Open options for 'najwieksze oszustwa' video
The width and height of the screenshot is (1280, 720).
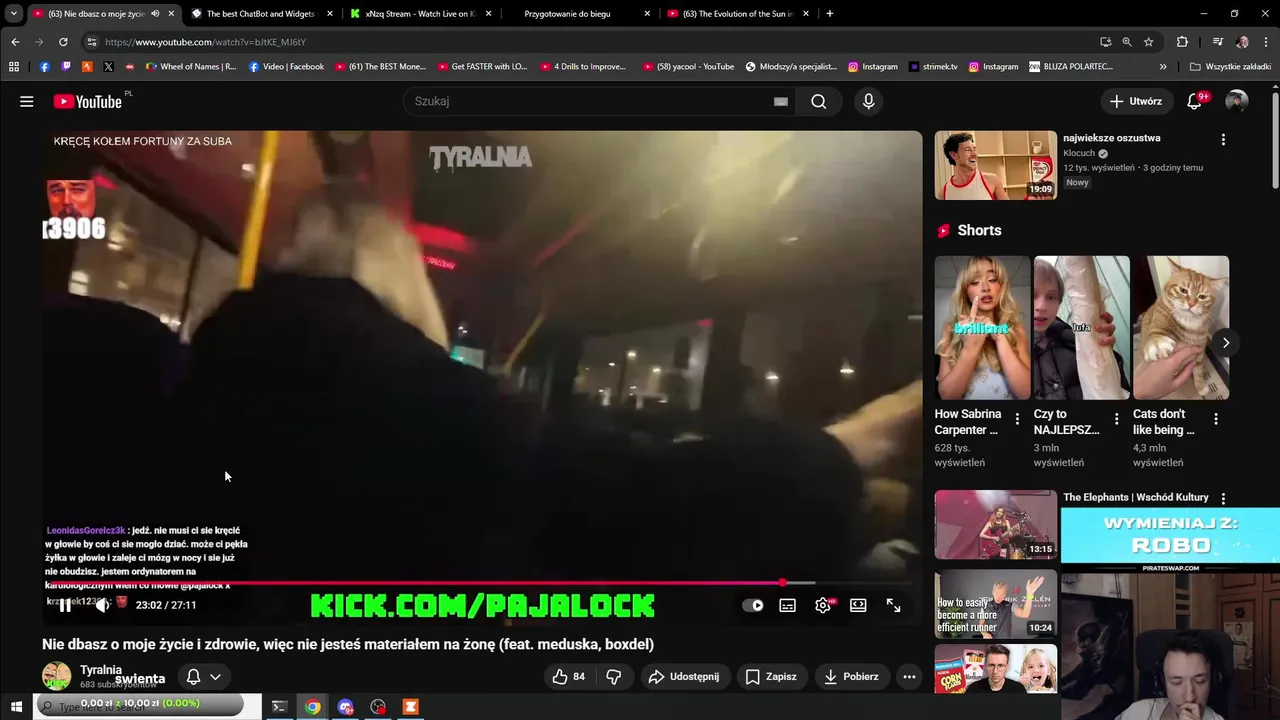tap(1223, 140)
